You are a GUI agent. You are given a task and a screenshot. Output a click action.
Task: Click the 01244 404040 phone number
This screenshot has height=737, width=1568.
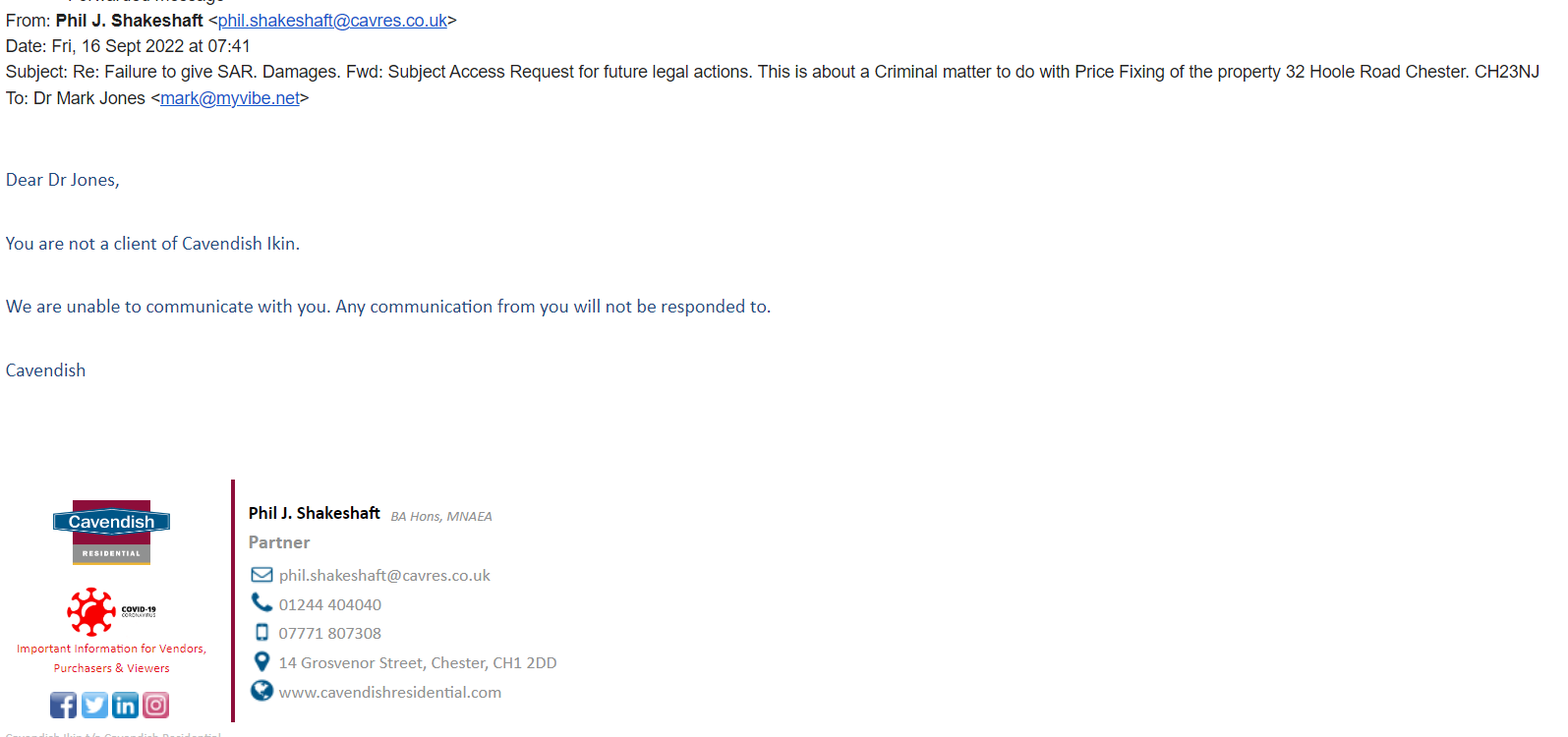pyautogui.click(x=330, y=605)
